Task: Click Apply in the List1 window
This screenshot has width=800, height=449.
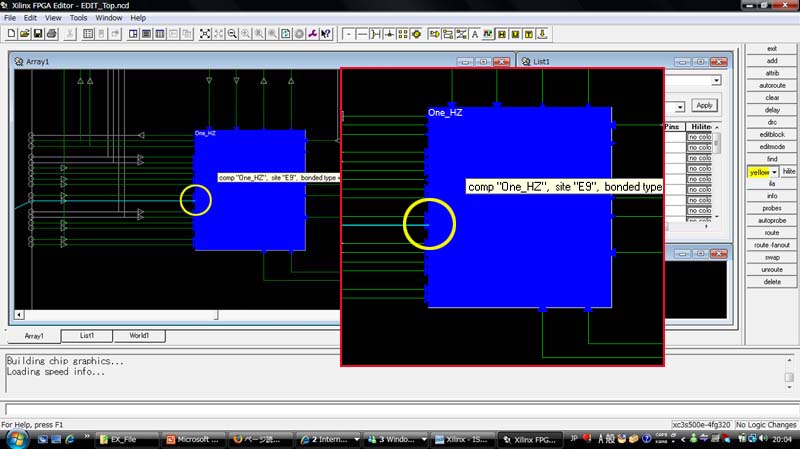Action: point(704,105)
